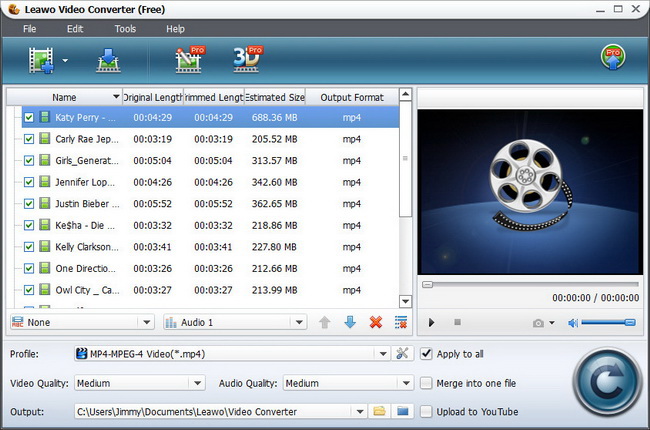Sort by Name column header arrow
The height and width of the screenshot is (430, 650).
[x=116, y=97]
